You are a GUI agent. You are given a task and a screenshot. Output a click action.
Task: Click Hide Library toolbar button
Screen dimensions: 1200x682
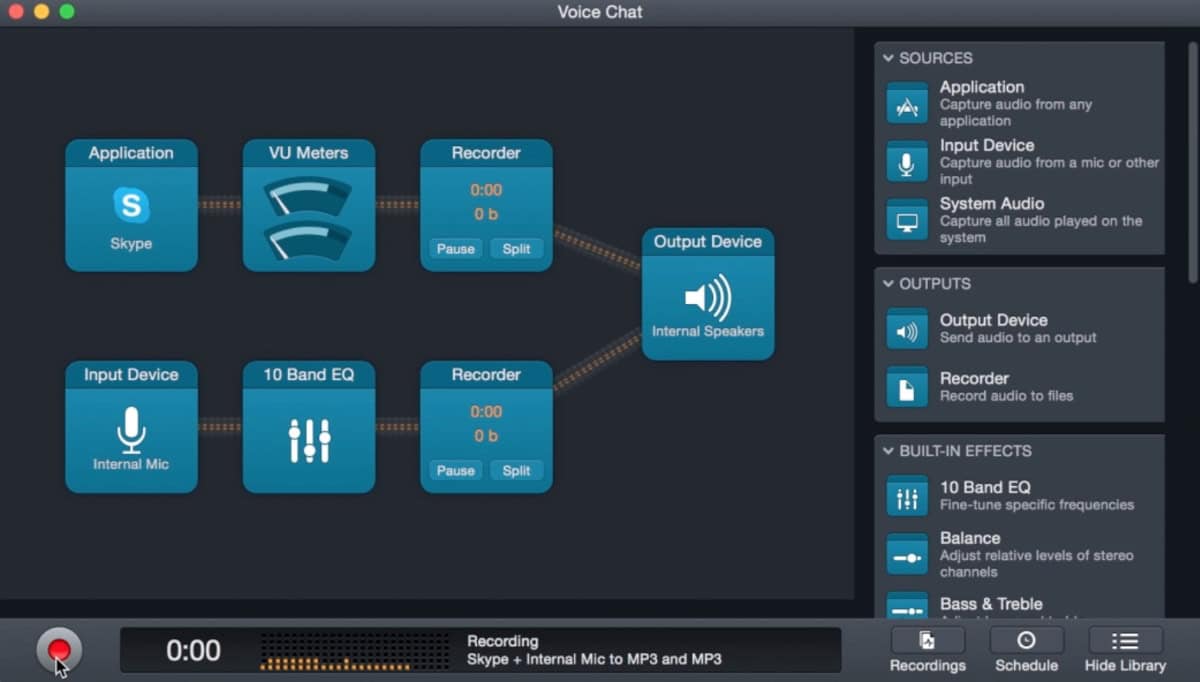point(1125,651)
